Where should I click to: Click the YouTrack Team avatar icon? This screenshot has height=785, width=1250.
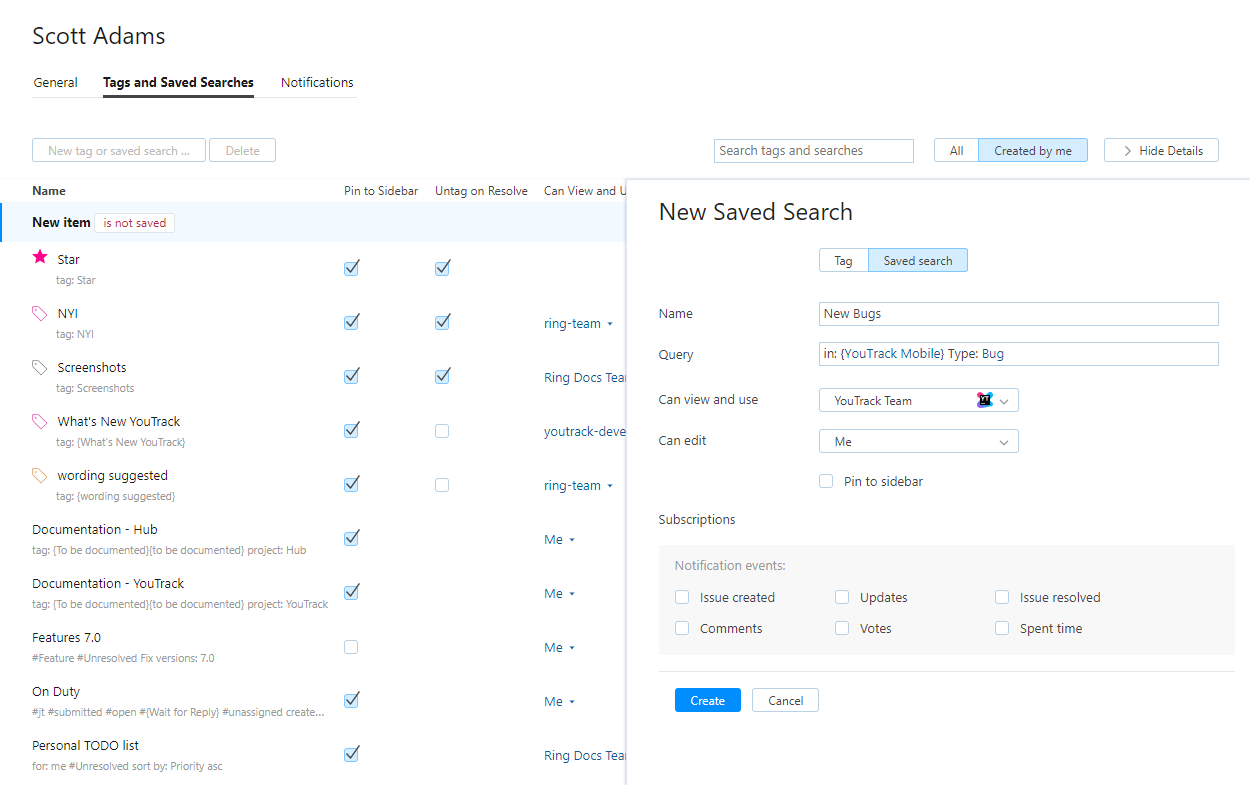pos(984,400)
